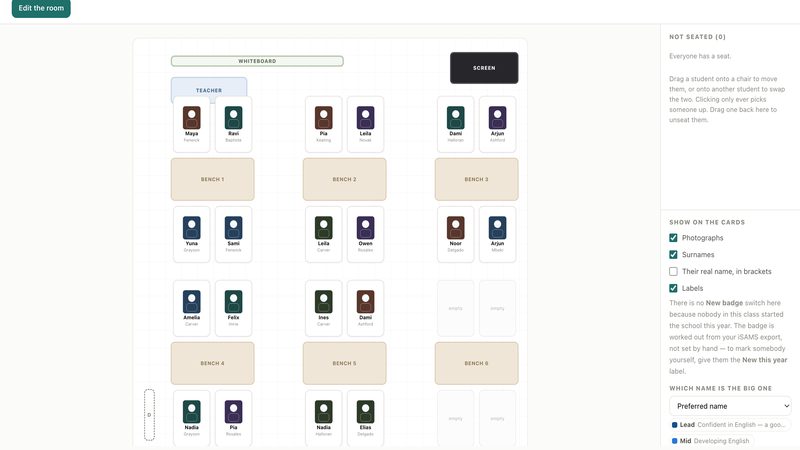Screen dimensions: 800x450
Task: Select Bench 1
Action: click(212, 179)
